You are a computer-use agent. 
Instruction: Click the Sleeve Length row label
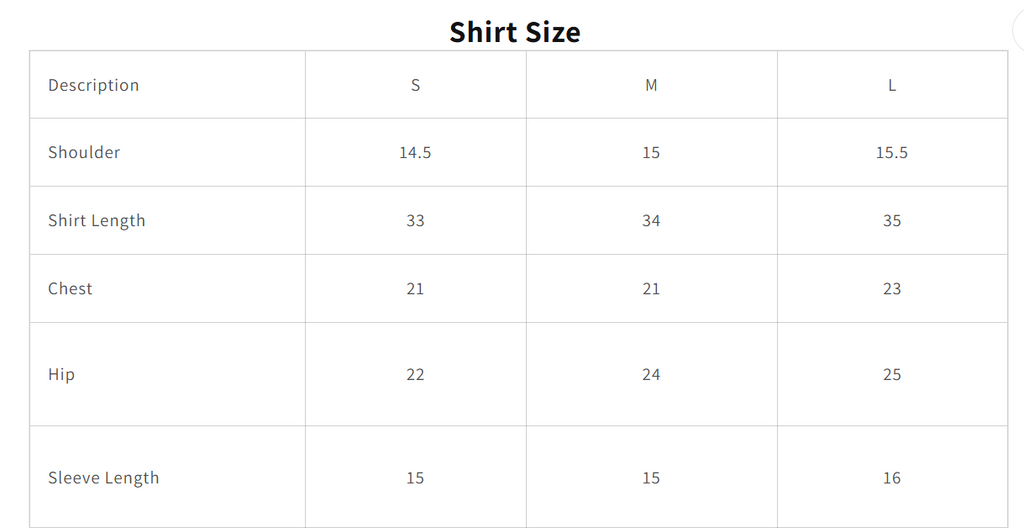(x=103, y=478)
